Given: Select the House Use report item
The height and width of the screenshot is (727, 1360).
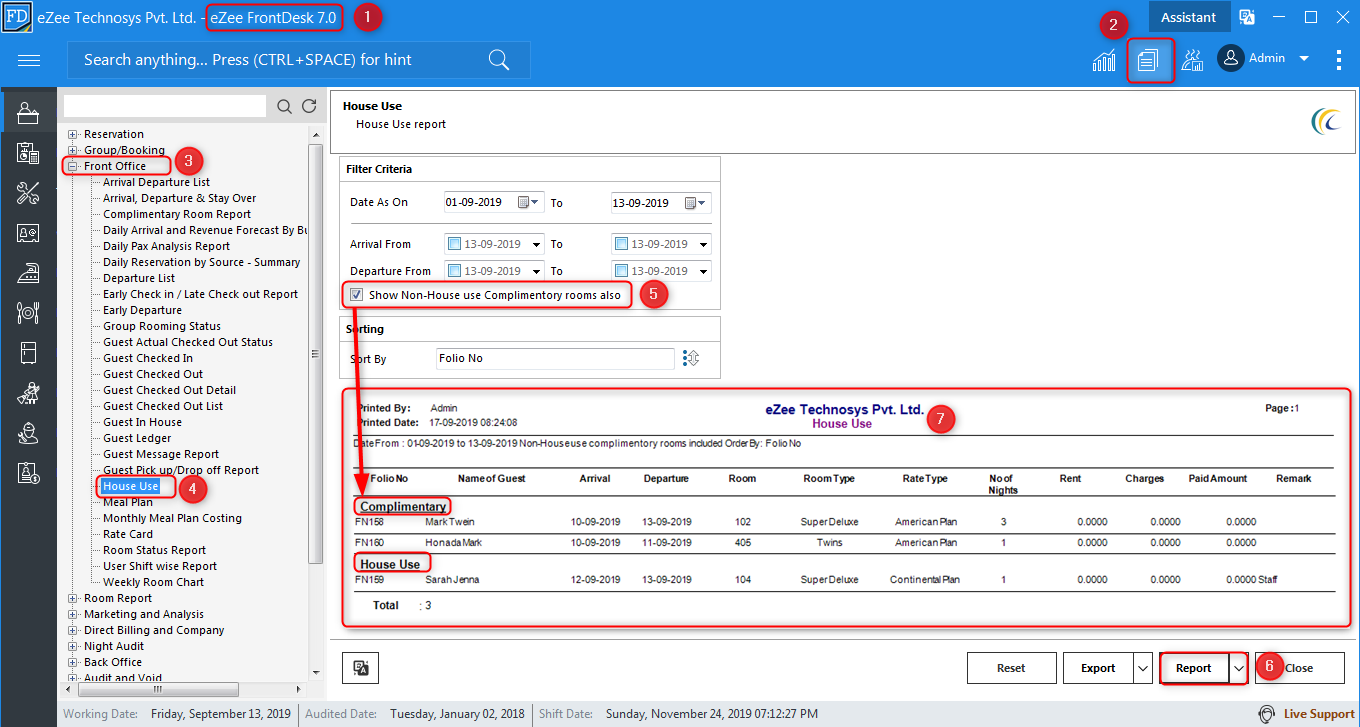Looking at the screenshot, I should [131, 486].
